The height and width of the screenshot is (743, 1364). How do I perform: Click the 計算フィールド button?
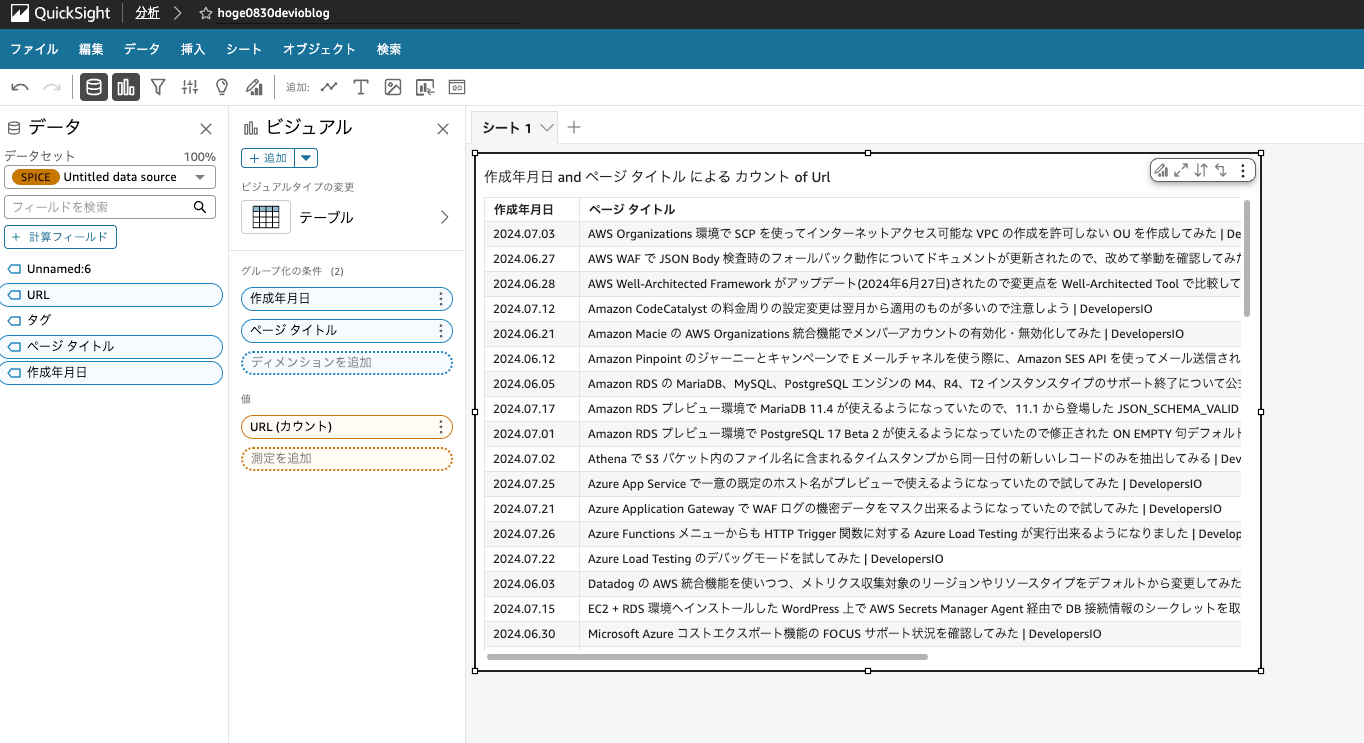click(61, 237)
